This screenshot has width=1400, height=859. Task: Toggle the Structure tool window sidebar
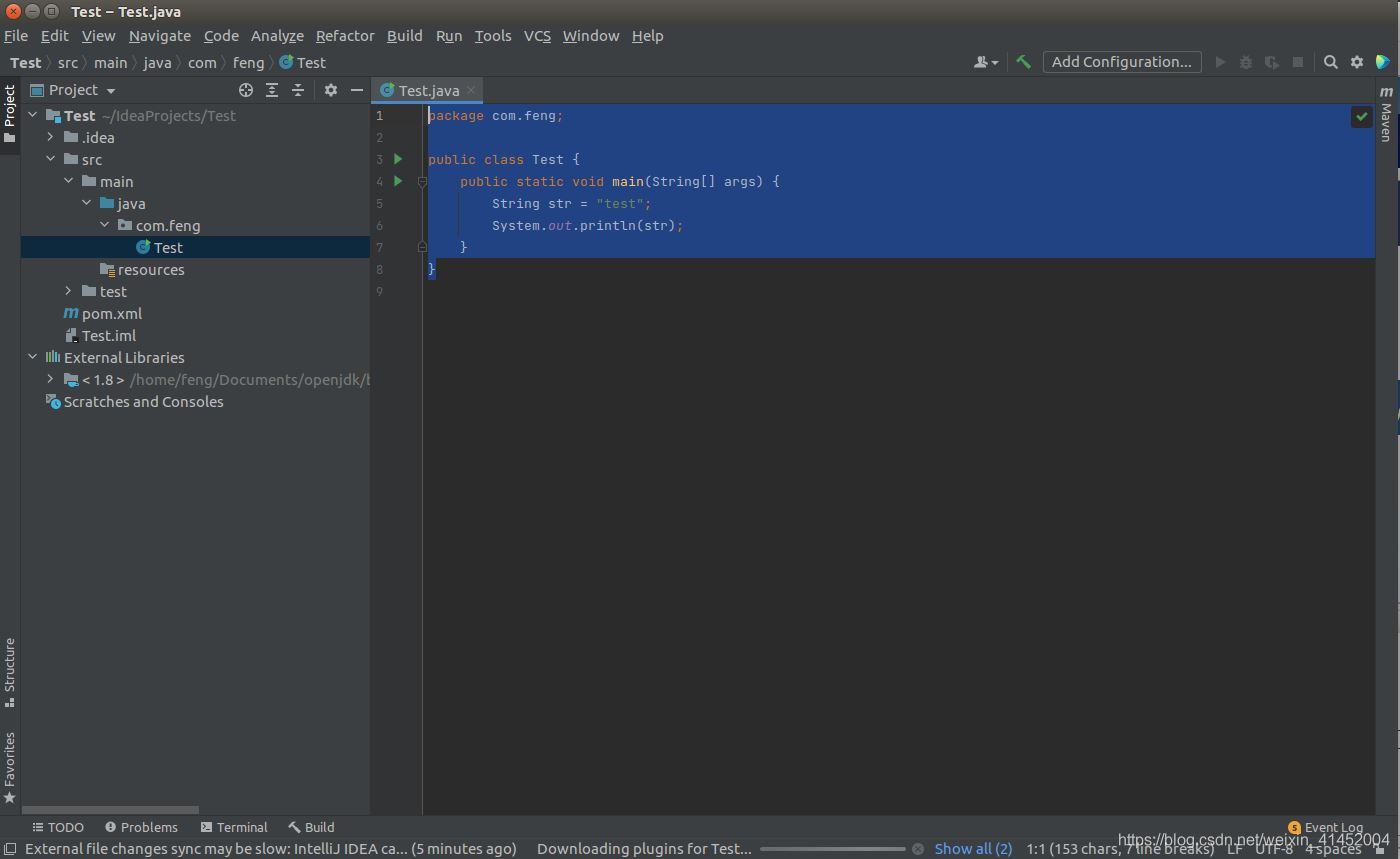[10, 670]
